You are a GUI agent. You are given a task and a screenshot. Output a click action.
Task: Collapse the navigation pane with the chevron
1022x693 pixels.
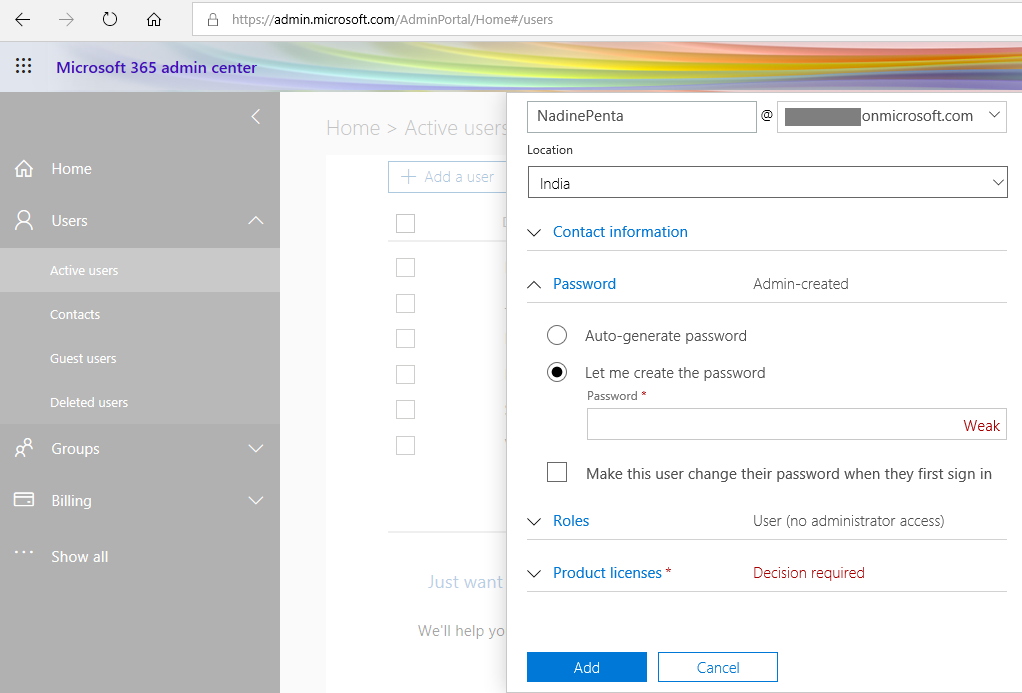(x=255, y=116)
